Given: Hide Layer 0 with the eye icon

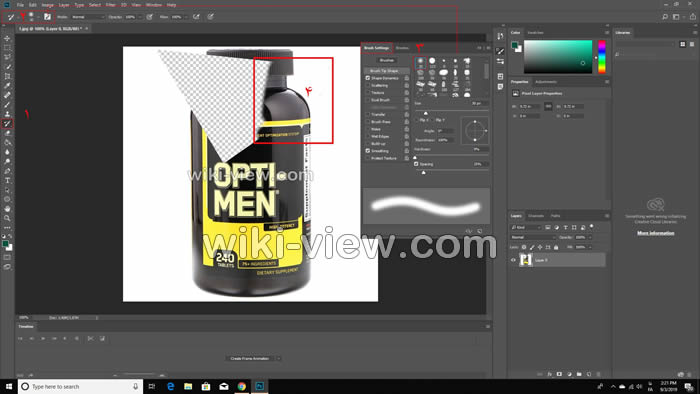Looking at the screenshot, I should 513,260.
